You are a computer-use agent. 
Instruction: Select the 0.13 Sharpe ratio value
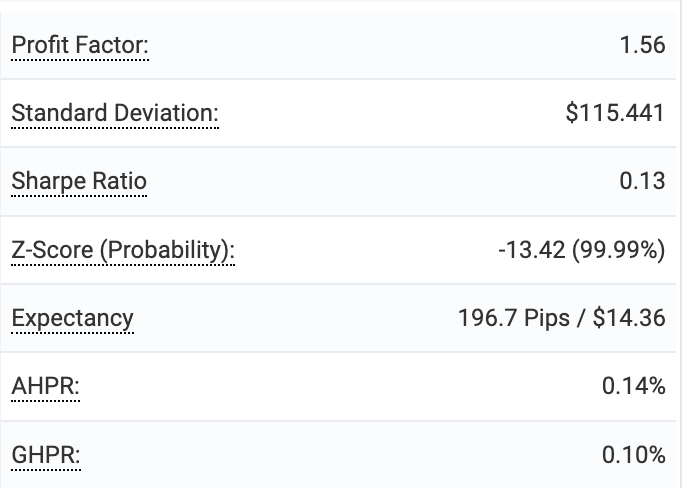(642, 181)
